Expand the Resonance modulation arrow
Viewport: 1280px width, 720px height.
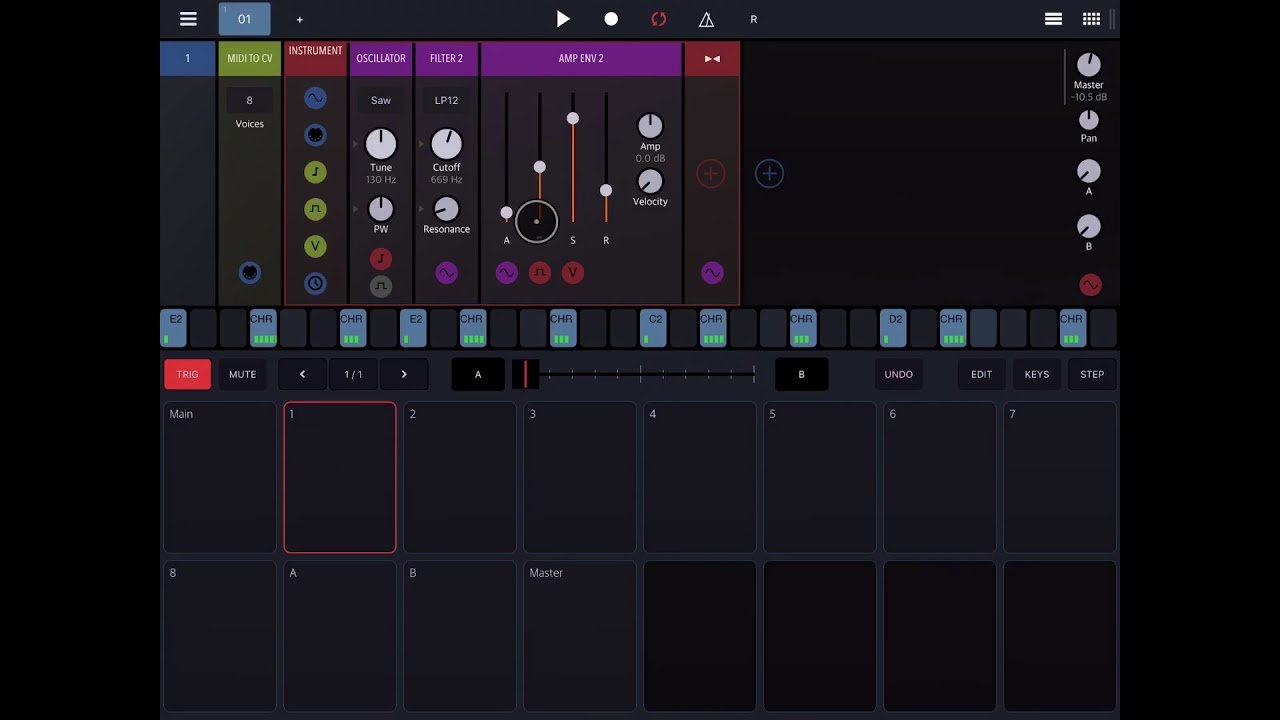(421, 209)
